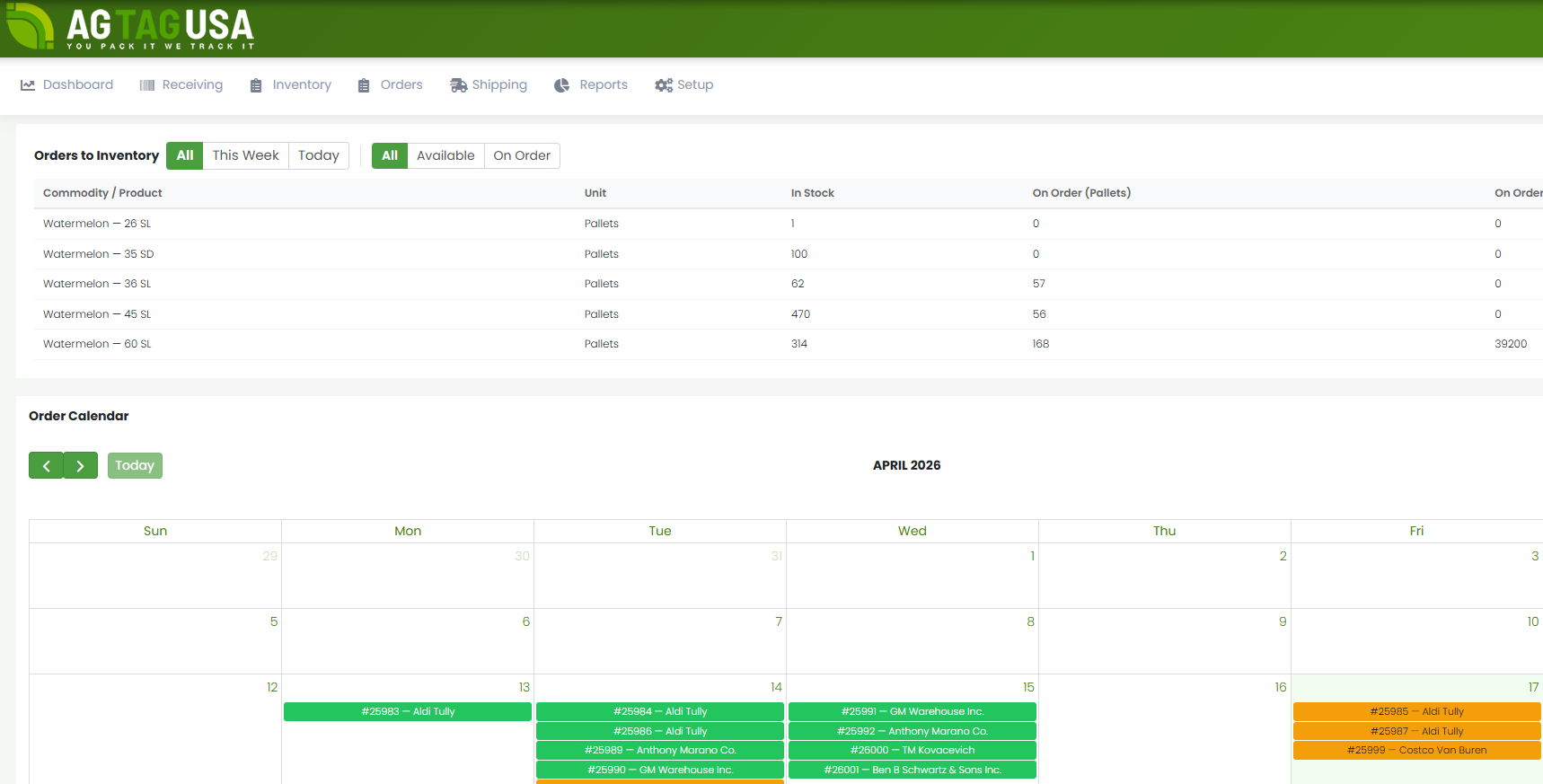The width and height of the screenshot is (1543, 784).
Task: Open order #25986 Aldi Tully
Action: click(660, 731)
